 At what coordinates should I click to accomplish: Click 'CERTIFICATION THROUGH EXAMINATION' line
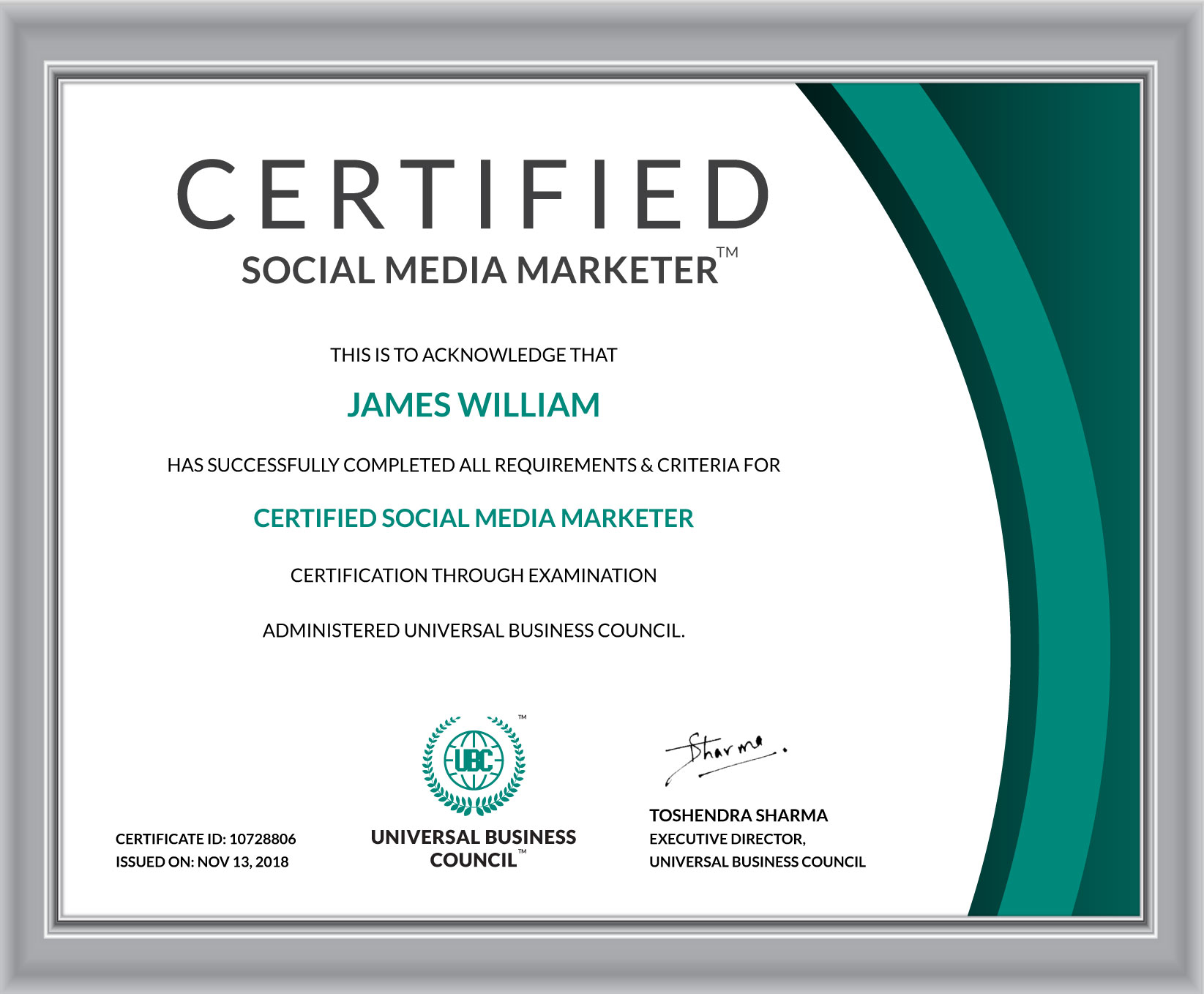(x=474, y=575)
